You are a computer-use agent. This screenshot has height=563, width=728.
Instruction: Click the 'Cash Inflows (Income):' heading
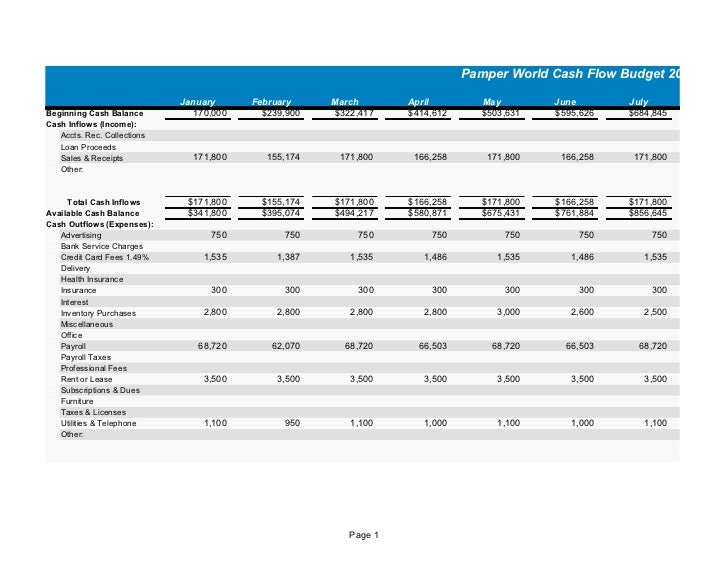coord(91,124)
